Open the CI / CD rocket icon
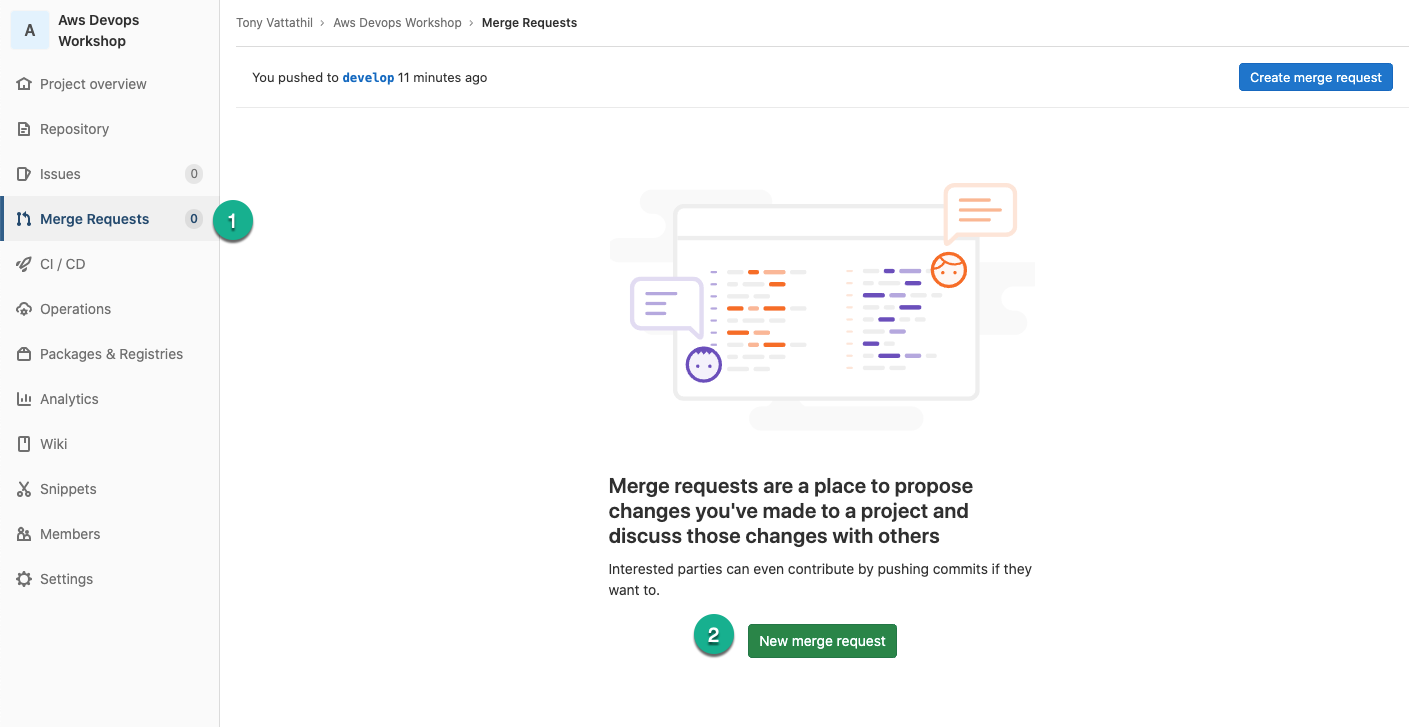 (x=25, y=264)
